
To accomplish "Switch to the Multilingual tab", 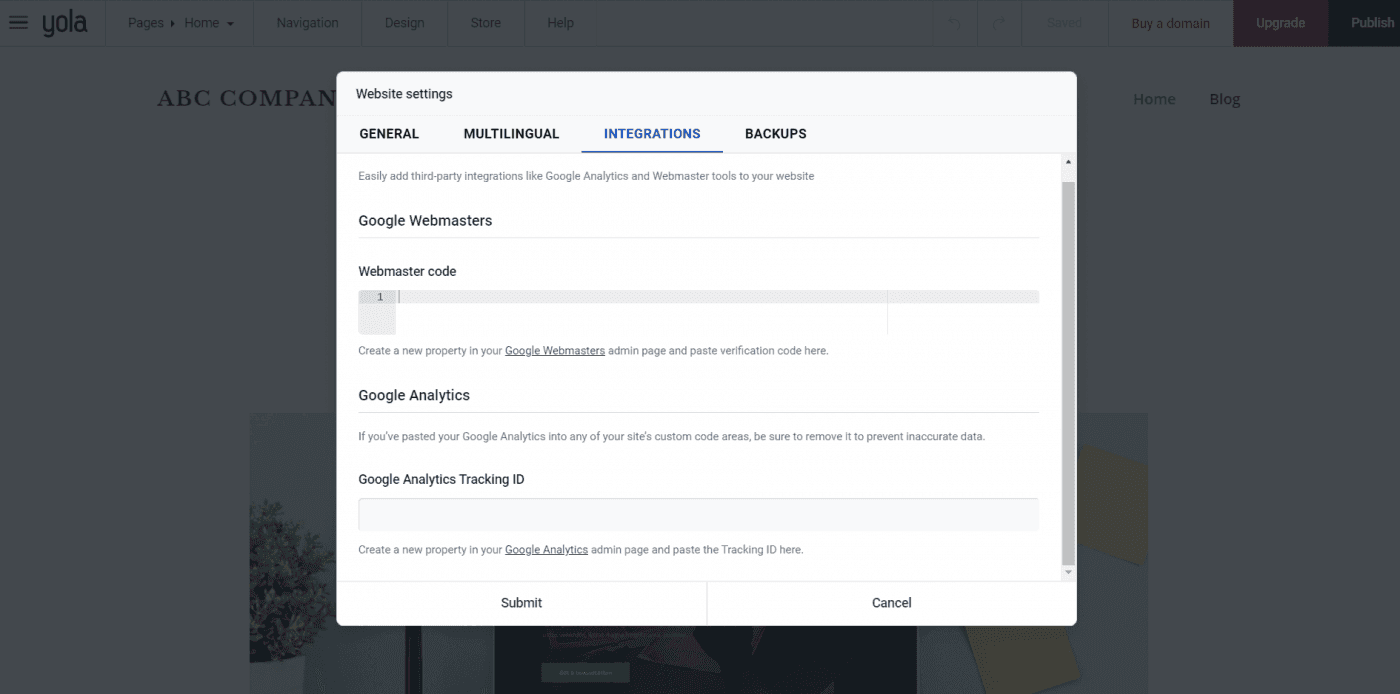I will click(511, 134).
